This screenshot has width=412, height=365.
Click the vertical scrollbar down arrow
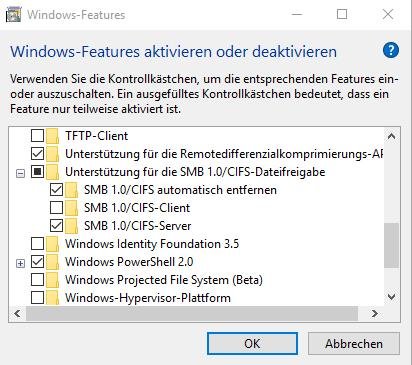click(x=392, y=296)
